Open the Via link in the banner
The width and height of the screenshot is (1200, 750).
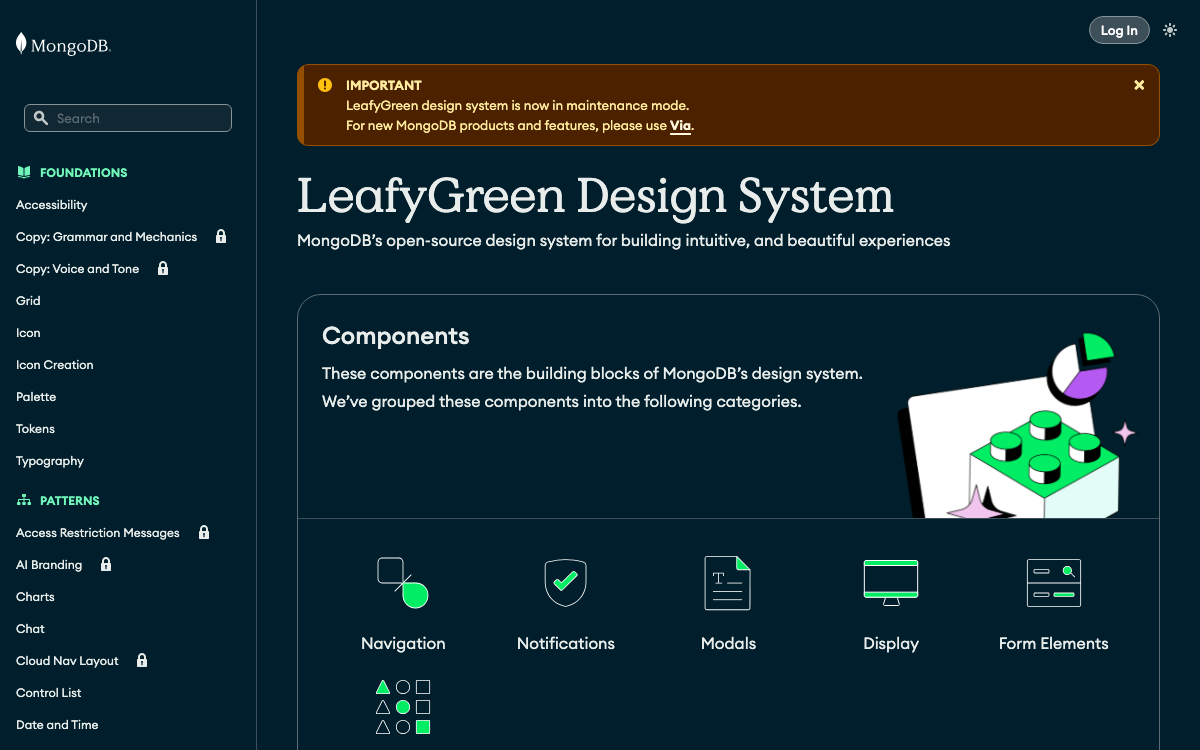pos(680,126)
